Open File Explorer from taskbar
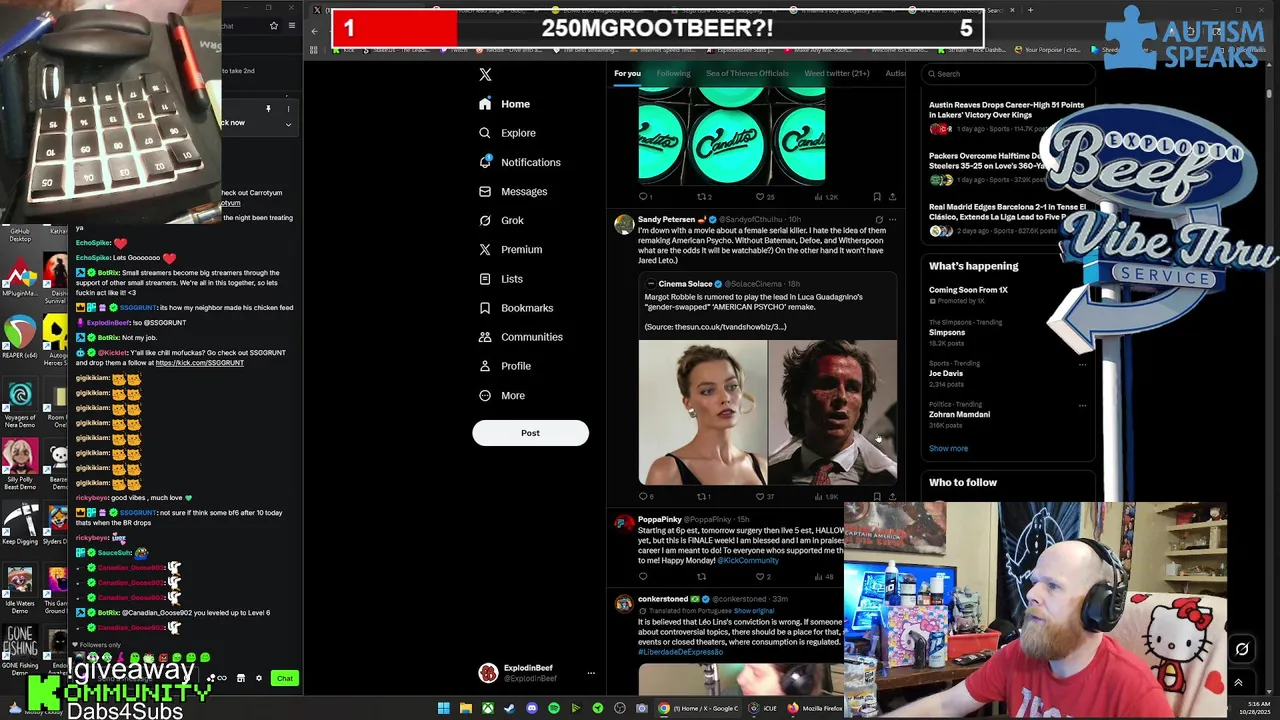1280x720 pixels. [x=465, y=708]
